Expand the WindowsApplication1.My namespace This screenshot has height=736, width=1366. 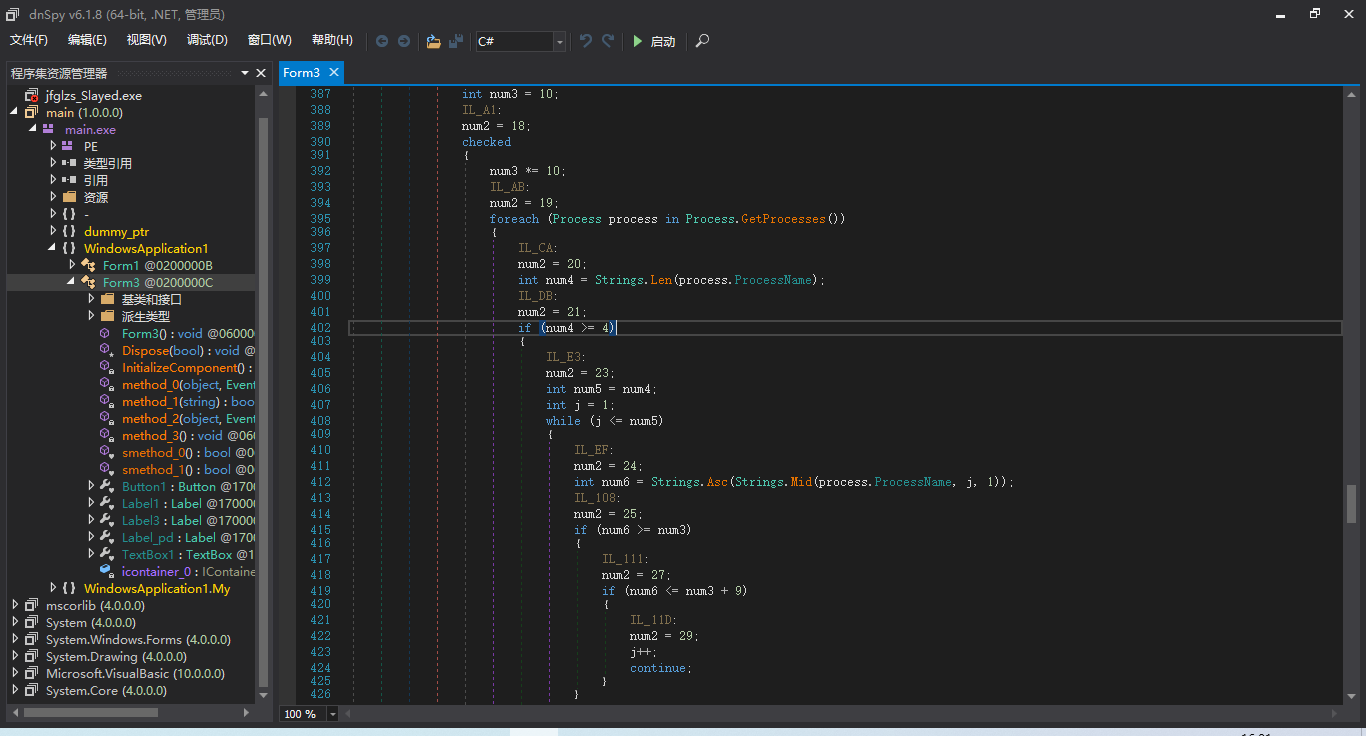[53, 588]
